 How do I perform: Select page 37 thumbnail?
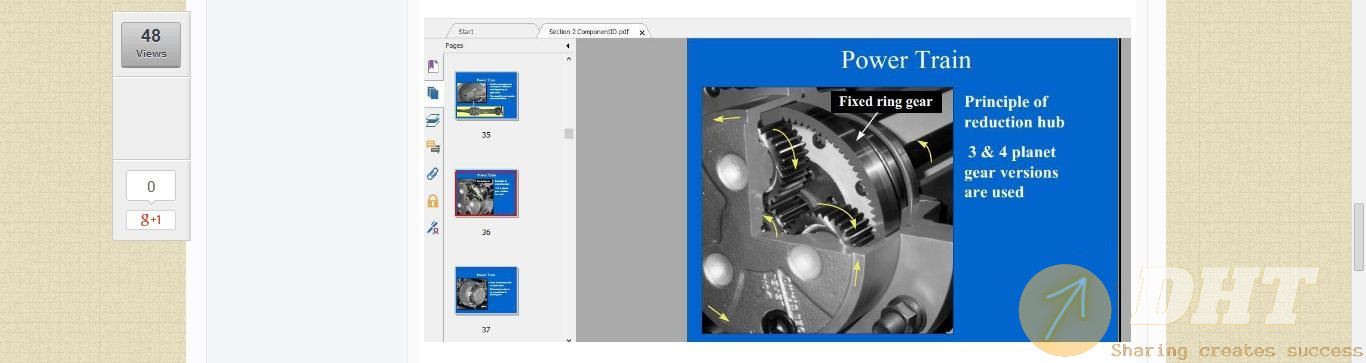click(x=487, y=290)
